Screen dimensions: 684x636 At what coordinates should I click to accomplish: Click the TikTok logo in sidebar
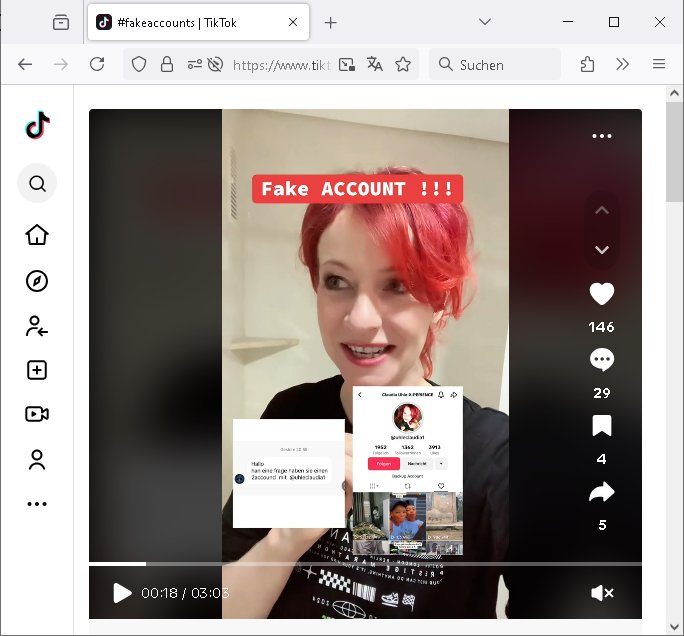[37, 125]
